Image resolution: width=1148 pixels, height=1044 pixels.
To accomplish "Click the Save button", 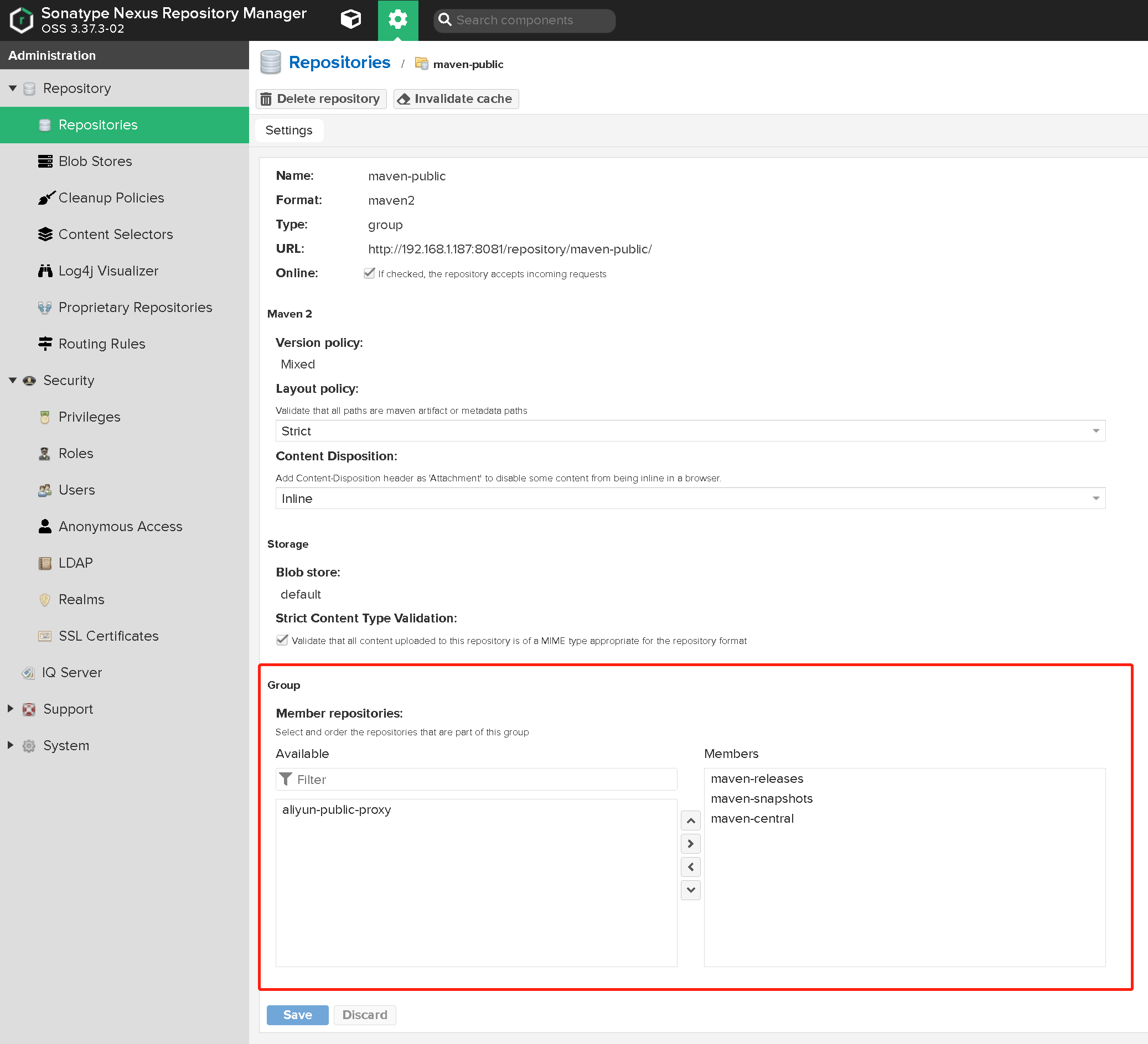I will (297, 1015).
